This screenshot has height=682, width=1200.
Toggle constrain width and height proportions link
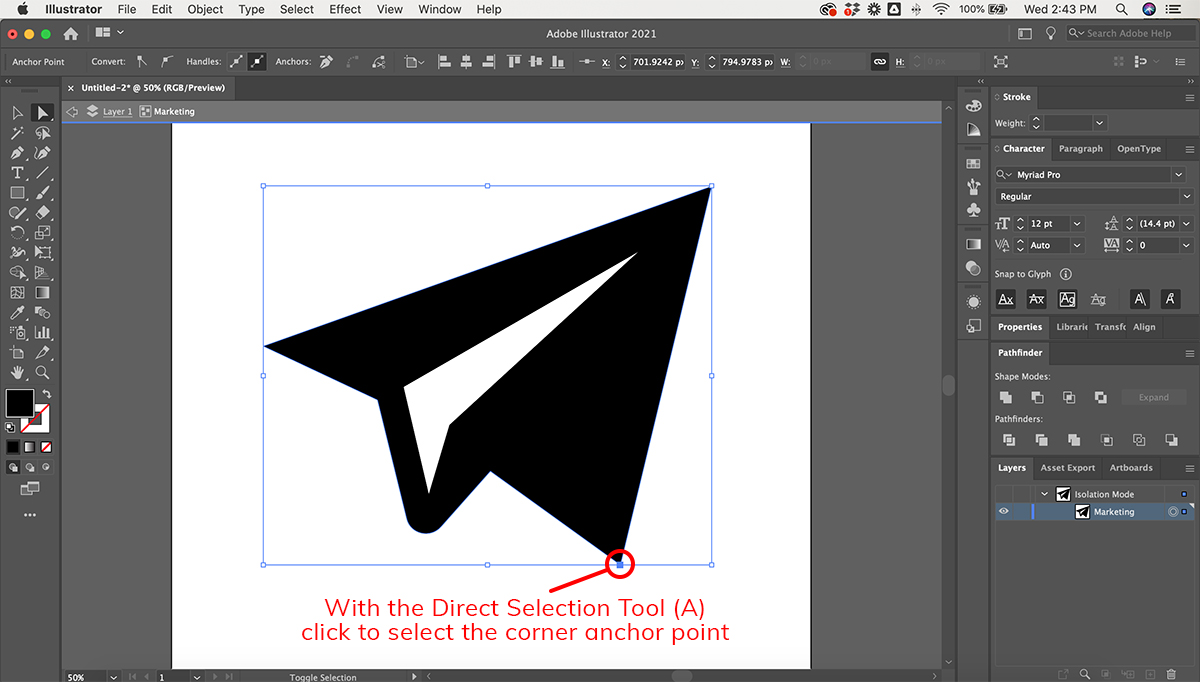point(879,62)
